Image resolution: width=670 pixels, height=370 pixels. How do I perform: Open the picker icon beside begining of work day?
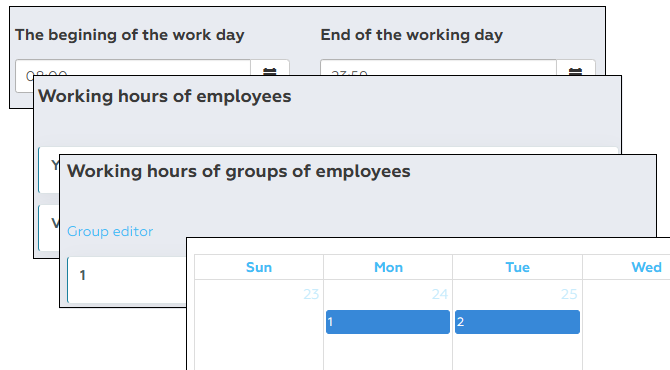pyautogui.click(x=270, y=68)
